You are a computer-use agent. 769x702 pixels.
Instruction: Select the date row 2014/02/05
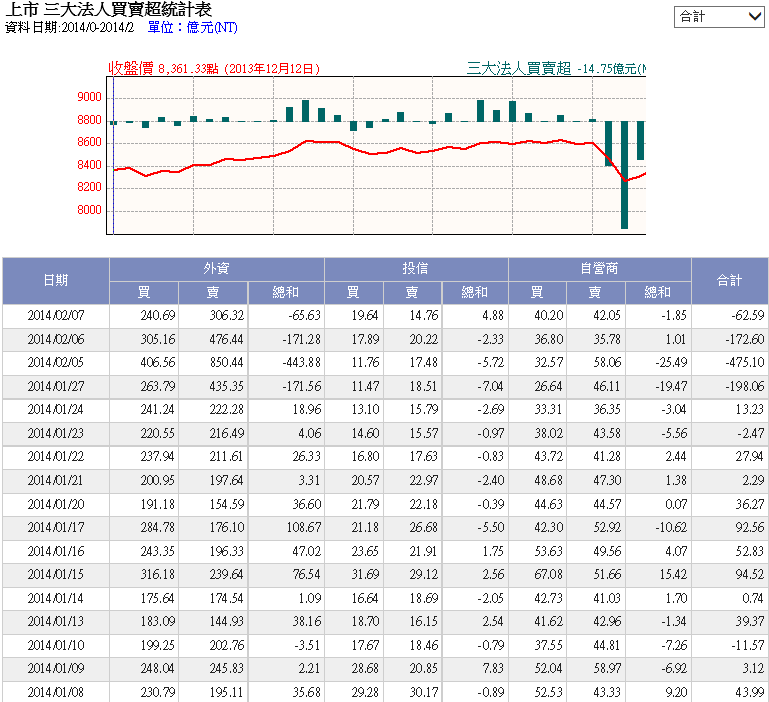click(384, 363)
